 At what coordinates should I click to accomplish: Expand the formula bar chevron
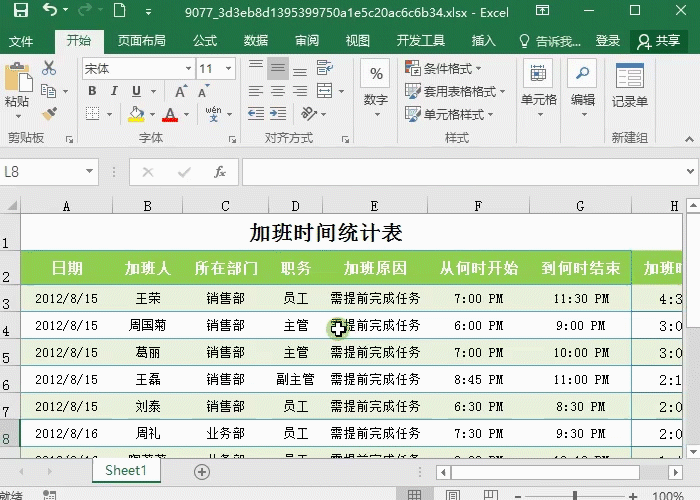690,171
